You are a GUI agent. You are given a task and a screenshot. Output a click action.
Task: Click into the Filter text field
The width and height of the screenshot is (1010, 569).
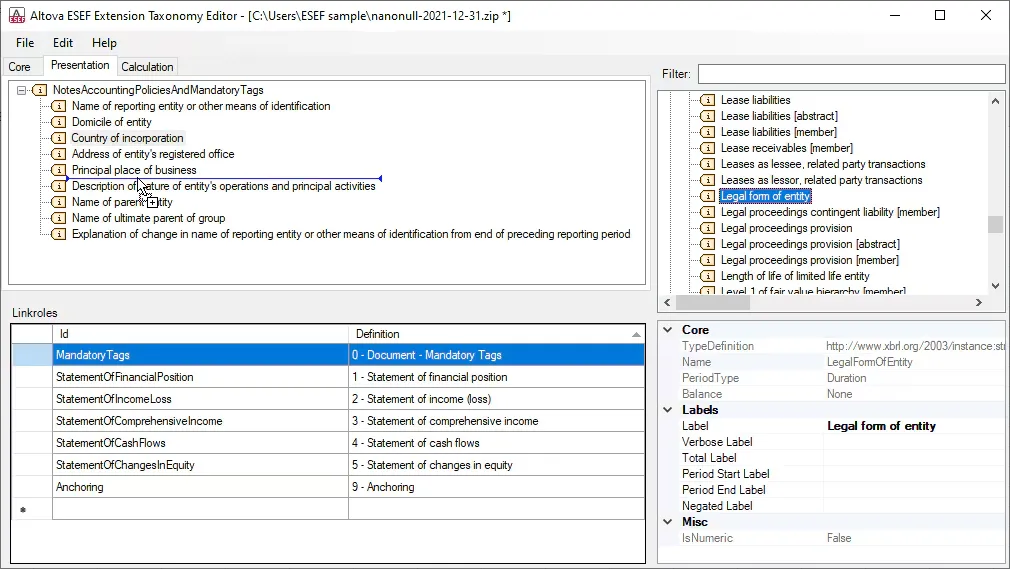pos(851,73)
